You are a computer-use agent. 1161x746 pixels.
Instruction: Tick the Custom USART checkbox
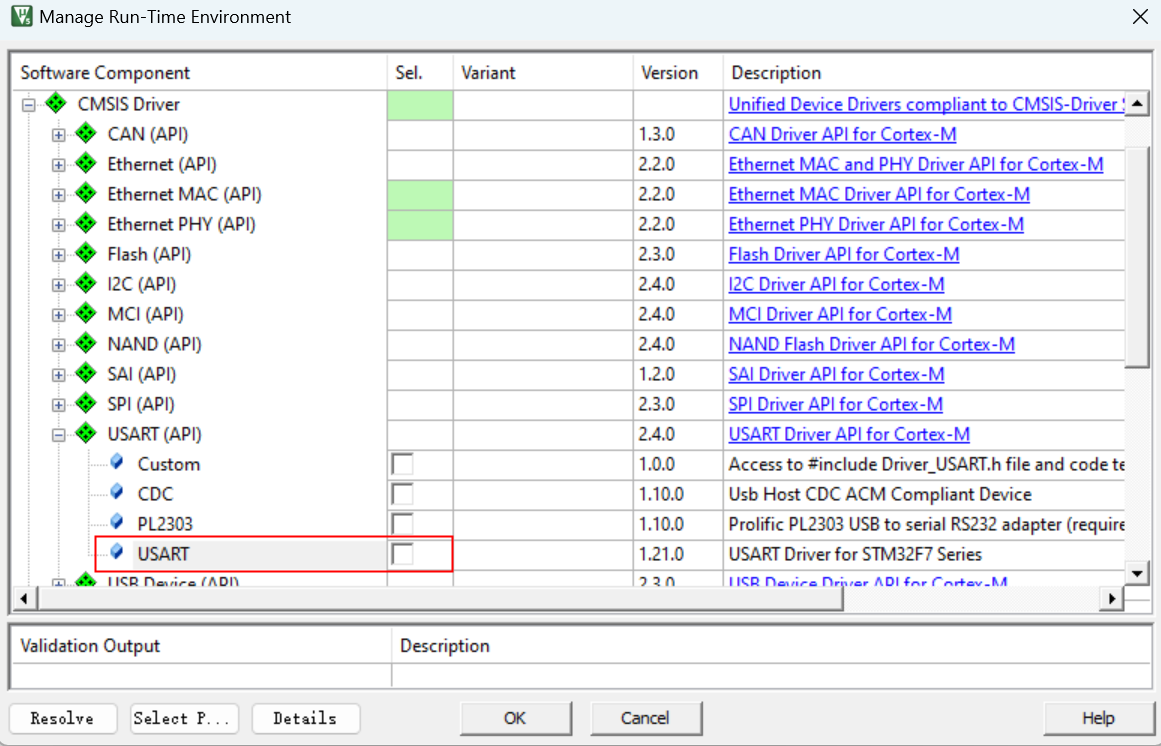[x=403, y=464]
